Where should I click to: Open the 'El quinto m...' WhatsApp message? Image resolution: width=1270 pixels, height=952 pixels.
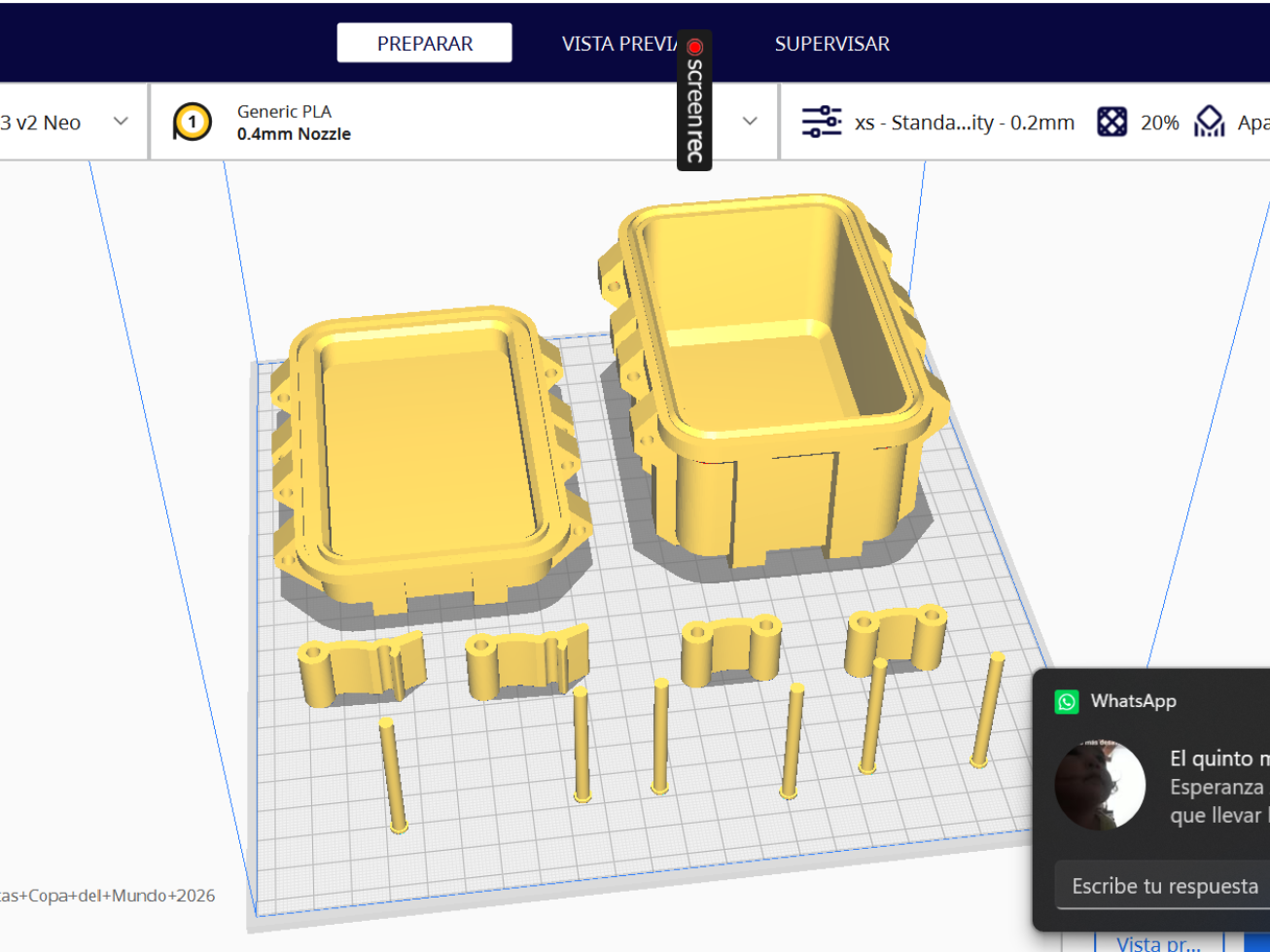coord(1219,787)
